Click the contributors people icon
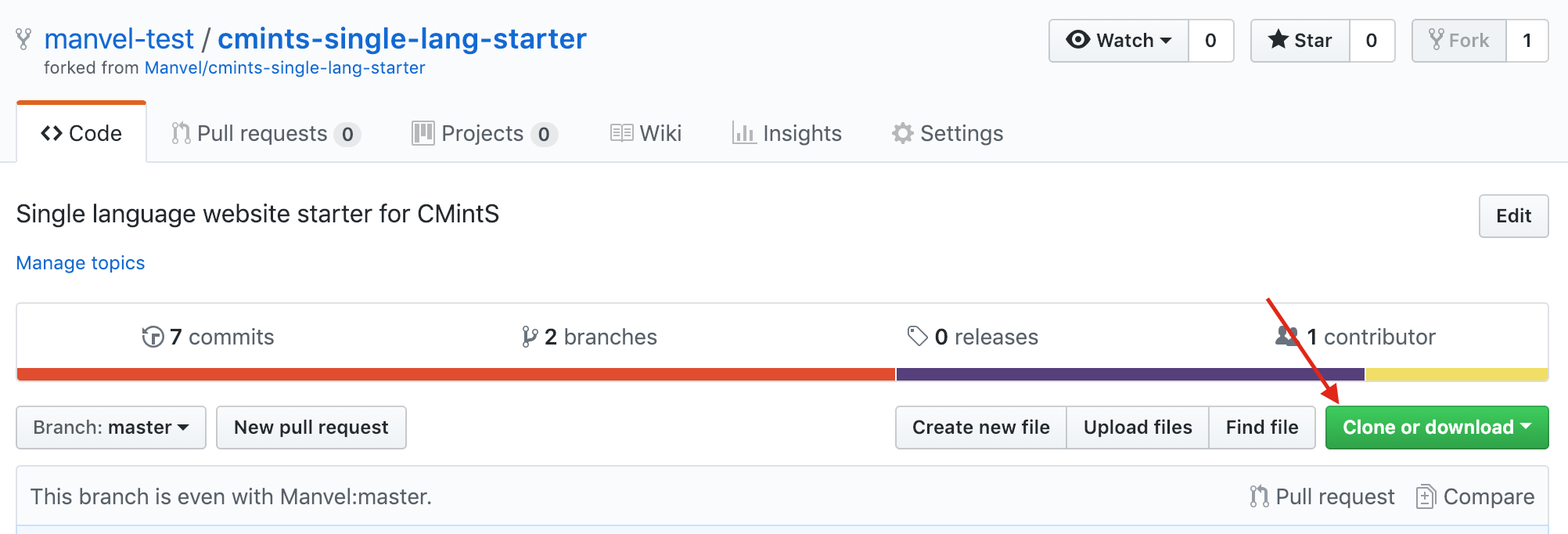Screen dimensions: 1568x534 coord(1287,337)
